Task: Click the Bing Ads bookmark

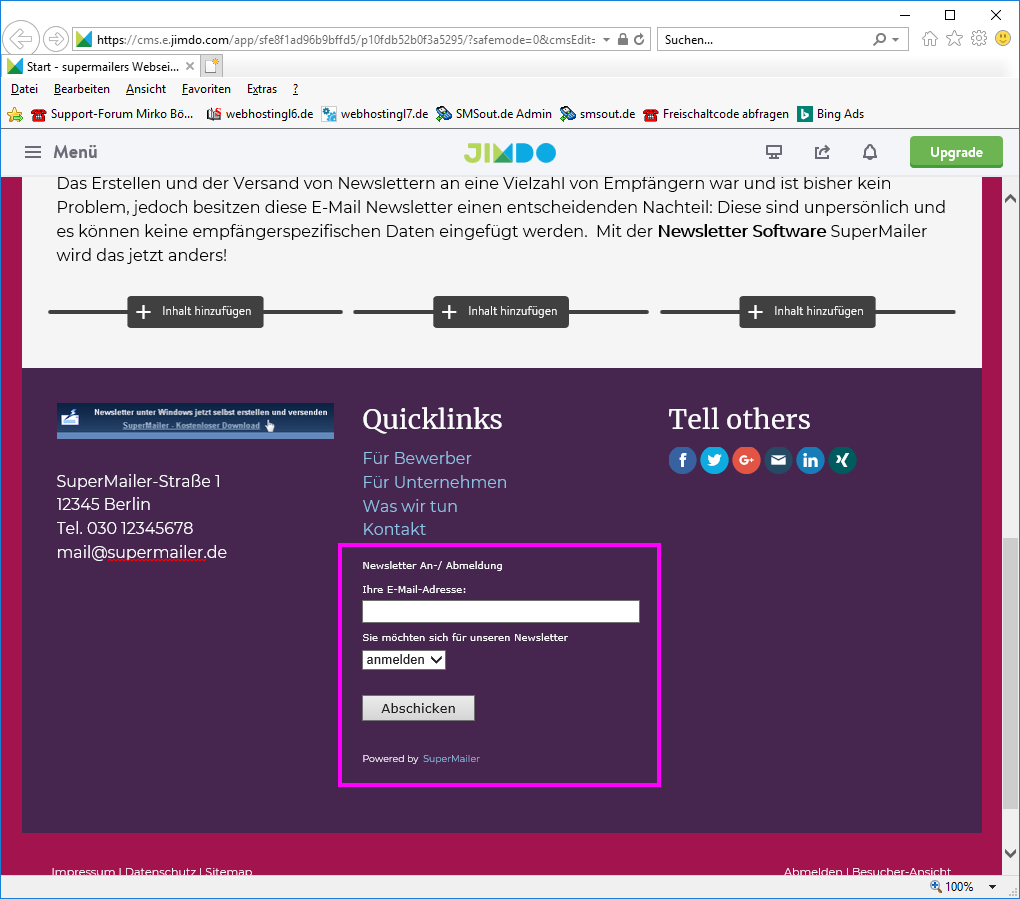Action: [830, 114]
